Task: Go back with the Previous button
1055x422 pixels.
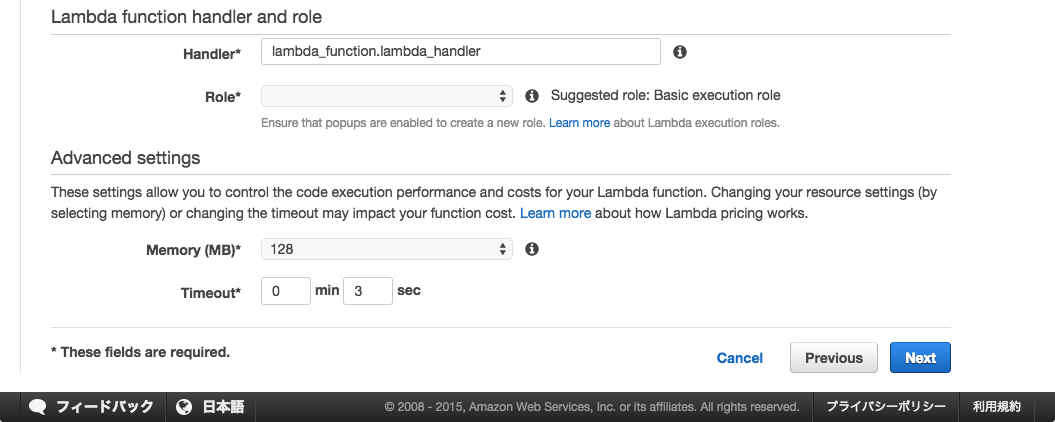Action: click(834, 357)
